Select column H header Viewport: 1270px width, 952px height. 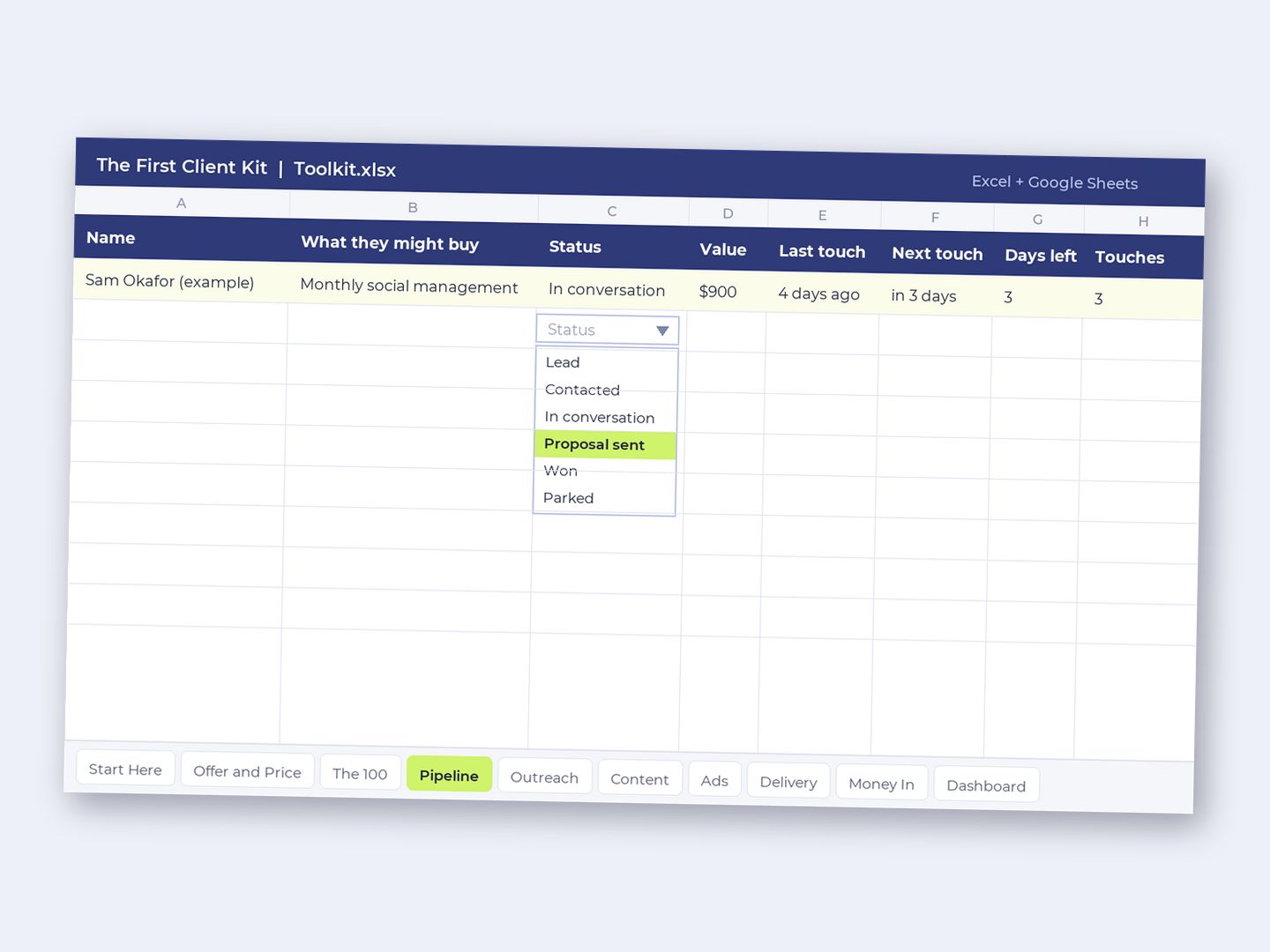[1143, 221]
